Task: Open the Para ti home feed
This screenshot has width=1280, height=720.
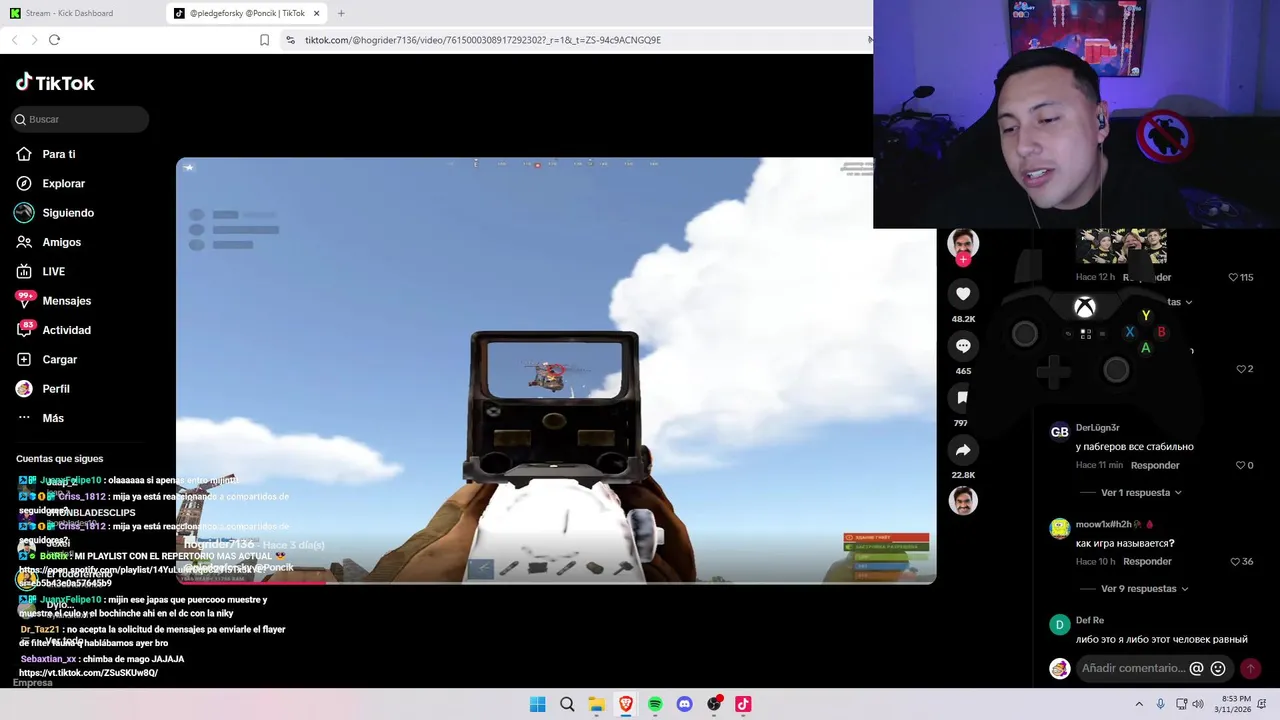Action: 46,154
